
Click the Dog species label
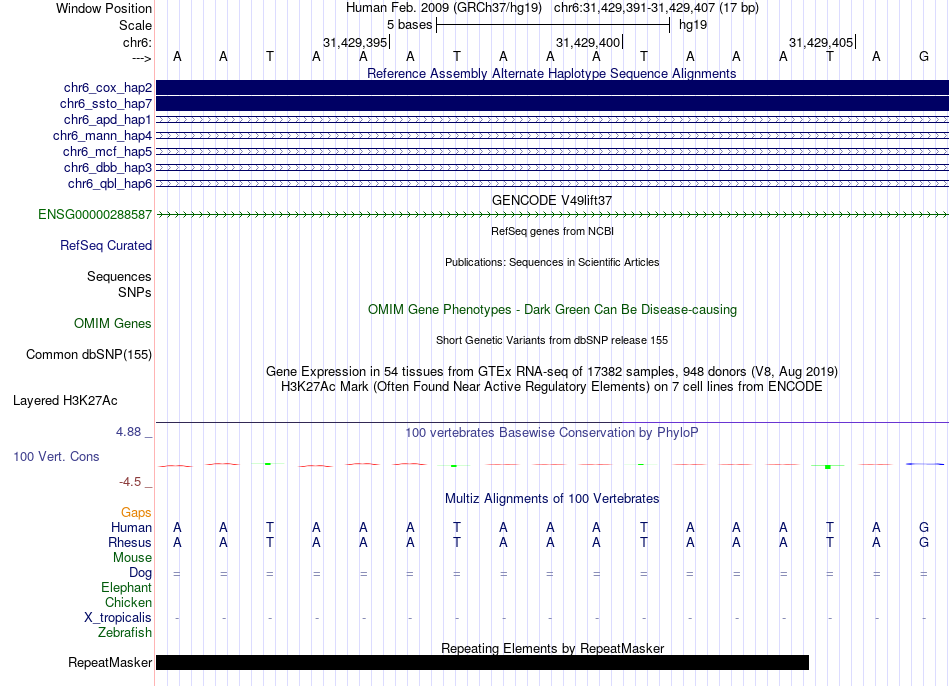pyautogui.click(x=141, y=573)
